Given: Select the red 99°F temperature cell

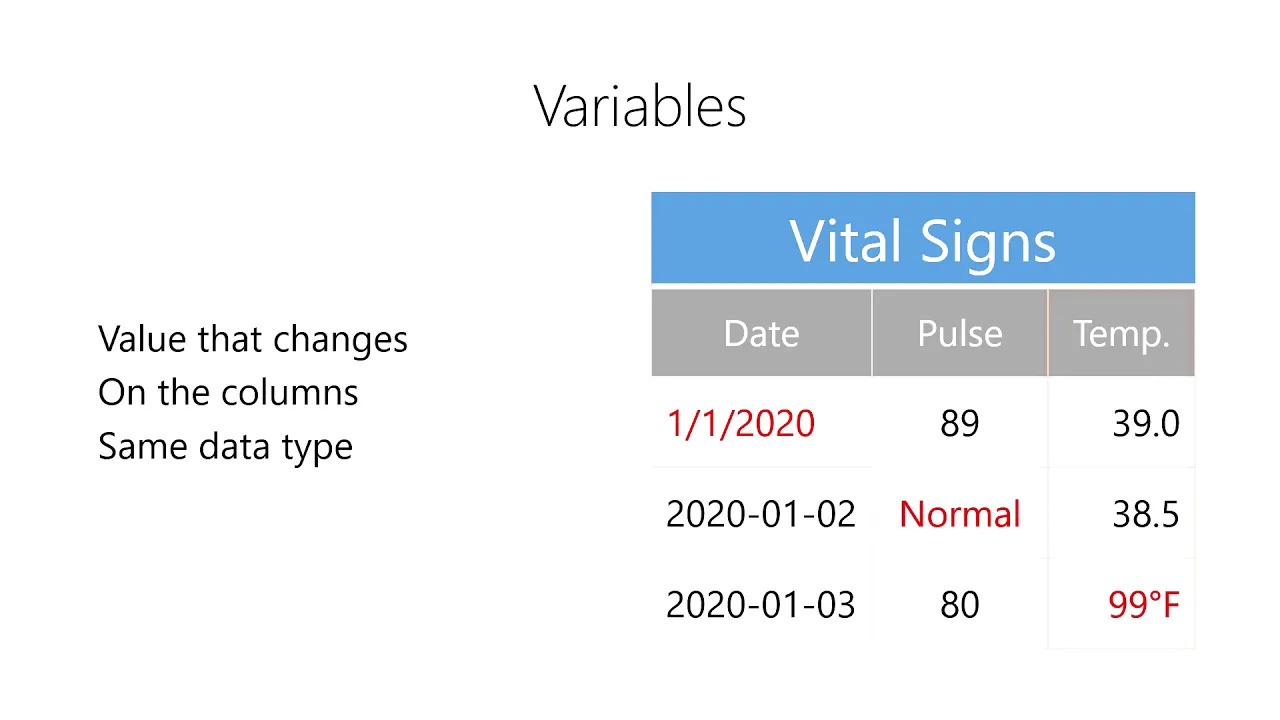Looking at the screenshot, I should 1144,605.
